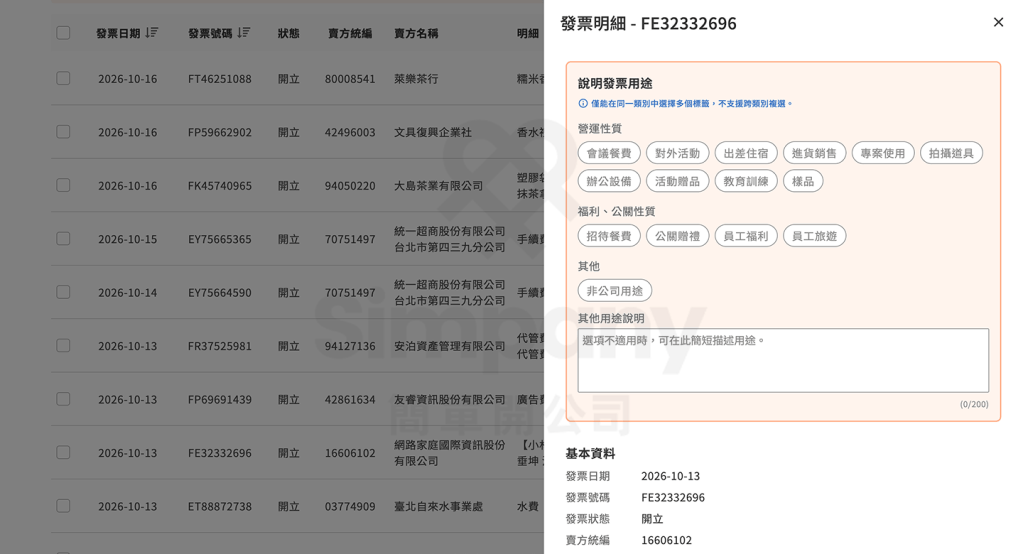This screenshot has width=1023, height=554.
Task: Click seller tax ID 94127136
Action: pos(350,346)
